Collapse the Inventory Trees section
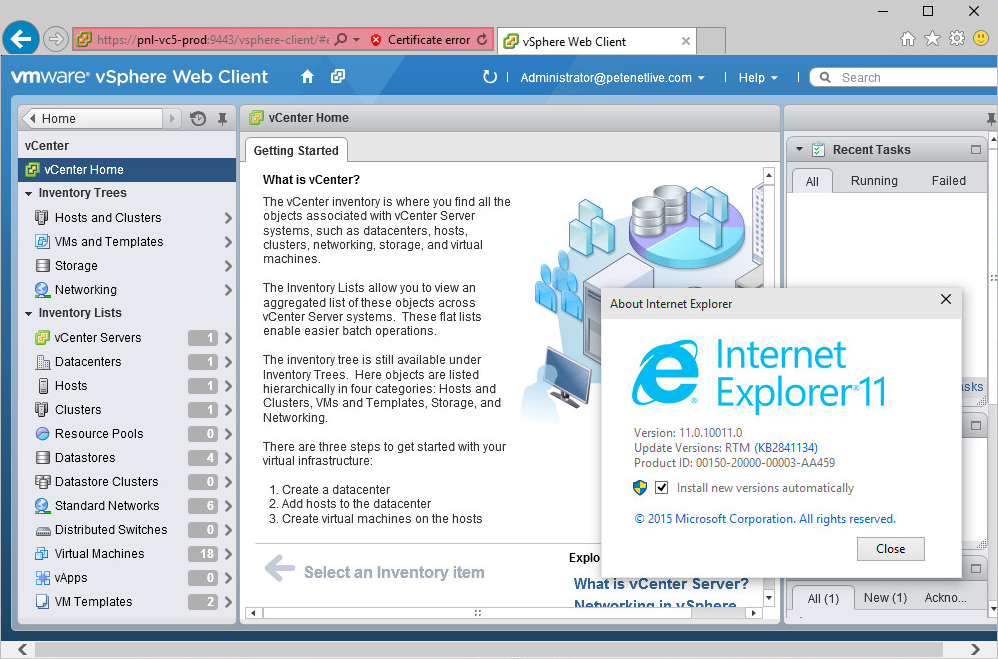The width and height of the screenshot is (998, 659). 29,193
